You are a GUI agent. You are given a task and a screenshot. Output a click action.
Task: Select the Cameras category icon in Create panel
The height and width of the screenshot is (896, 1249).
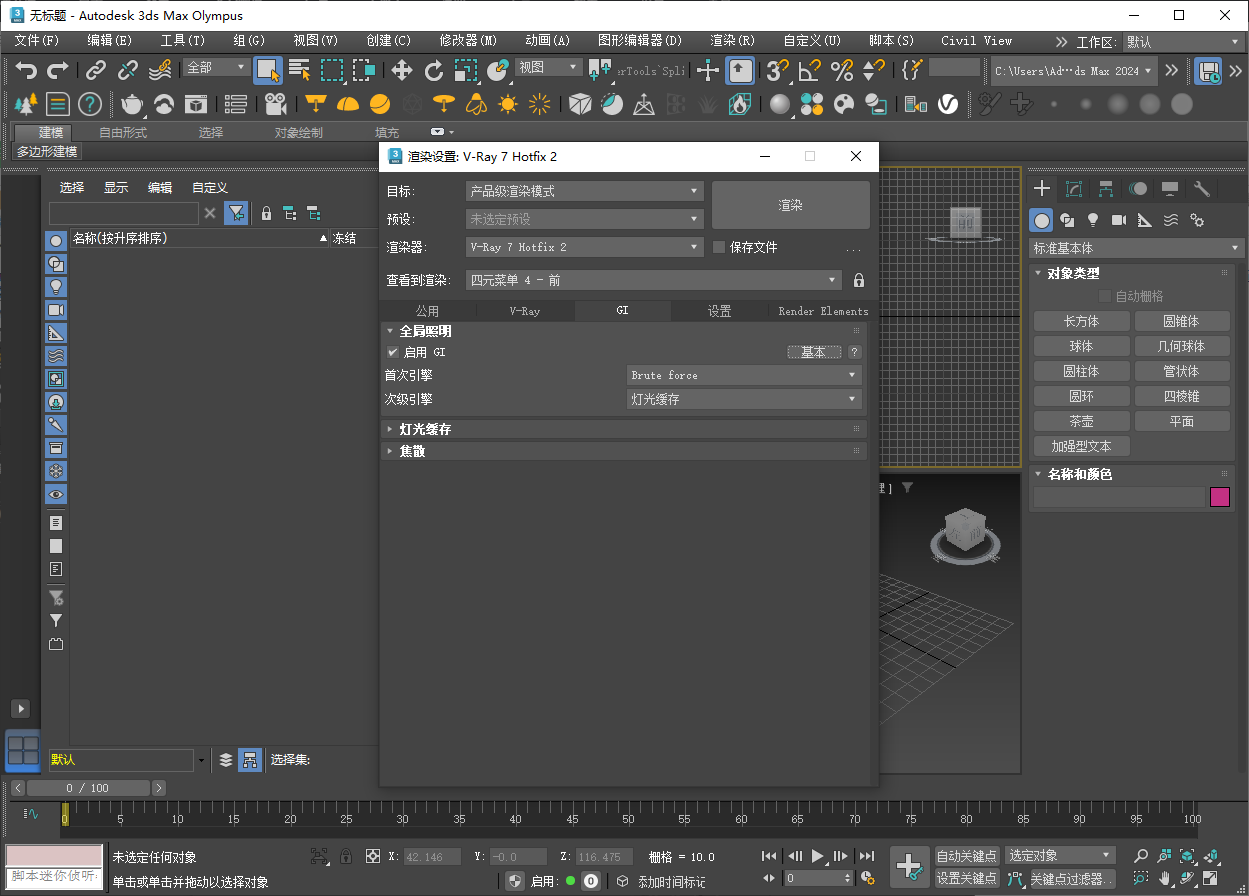click(1119, 220)
